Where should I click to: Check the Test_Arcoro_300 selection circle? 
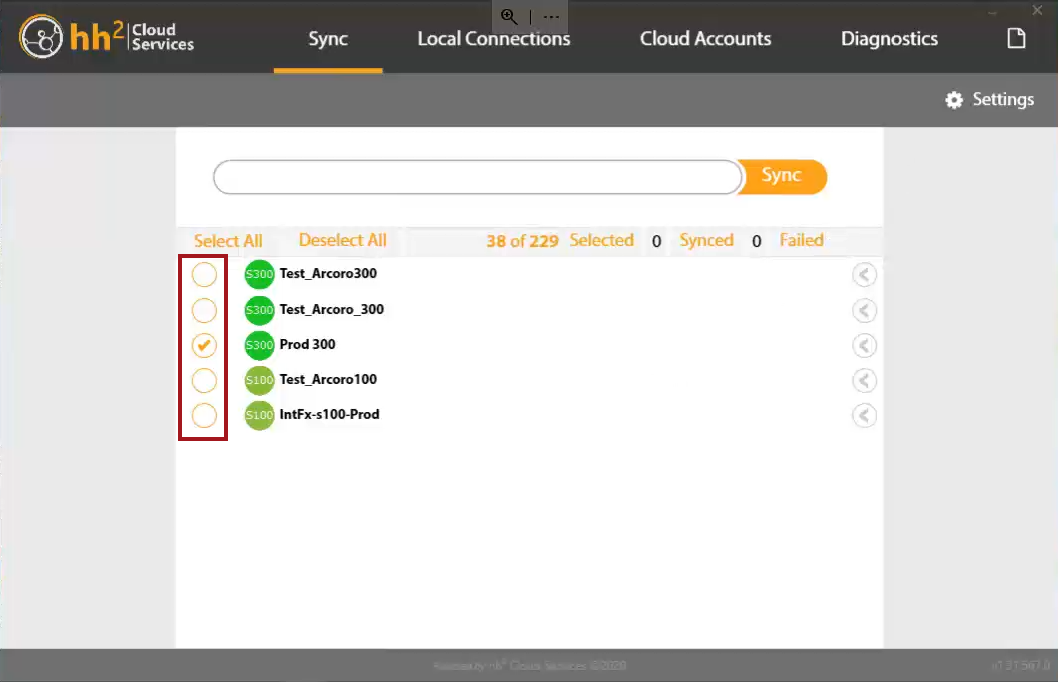click(204, 310)
